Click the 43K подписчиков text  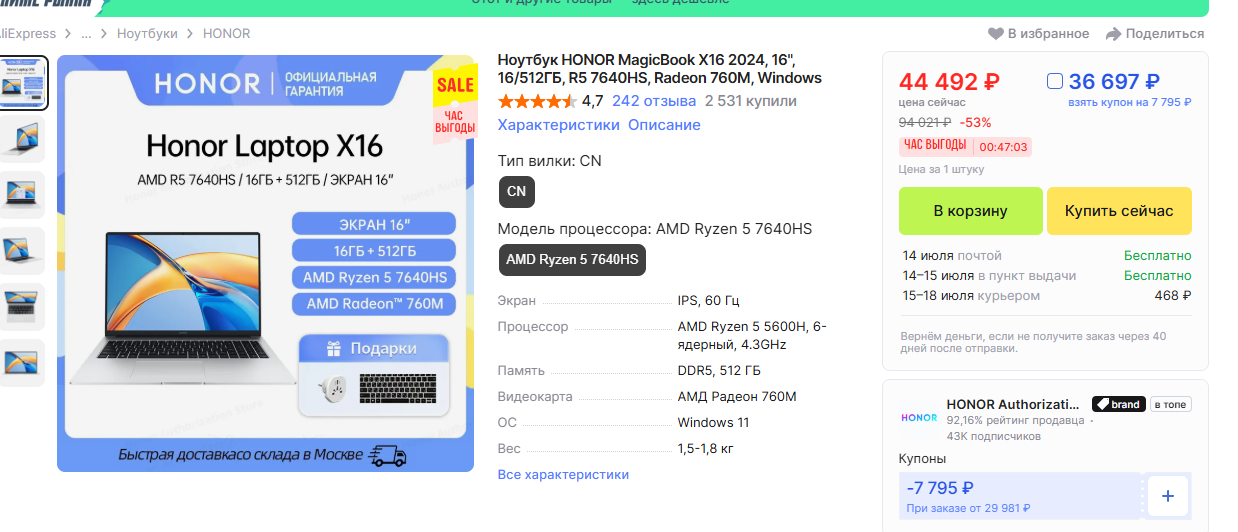(994, 436)
